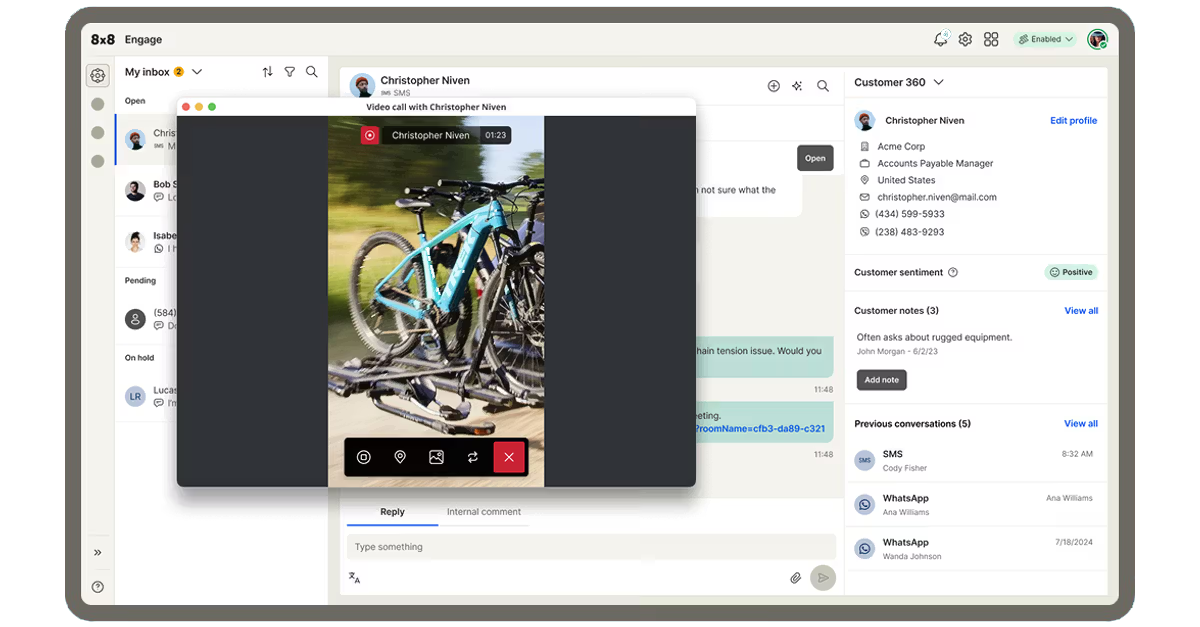Click the Acme Corp company entry
The height and width of the screenshot is (627, 1200).
click(901, 146)
